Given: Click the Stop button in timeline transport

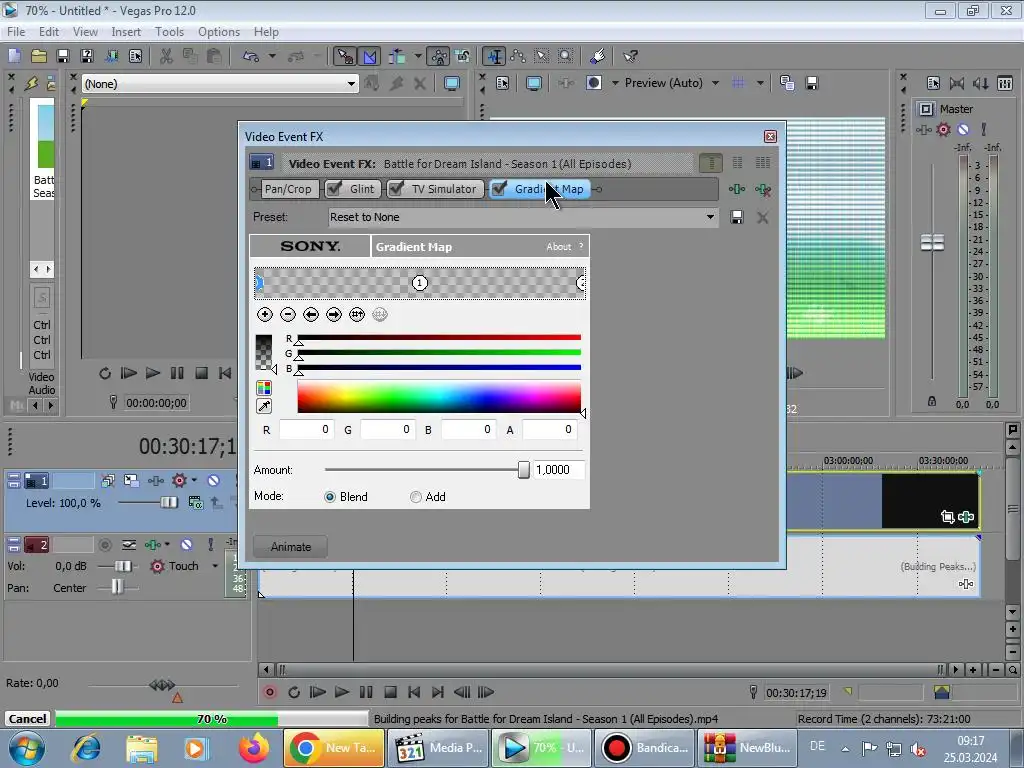Looking at the screenshot, I should point(391,692).
